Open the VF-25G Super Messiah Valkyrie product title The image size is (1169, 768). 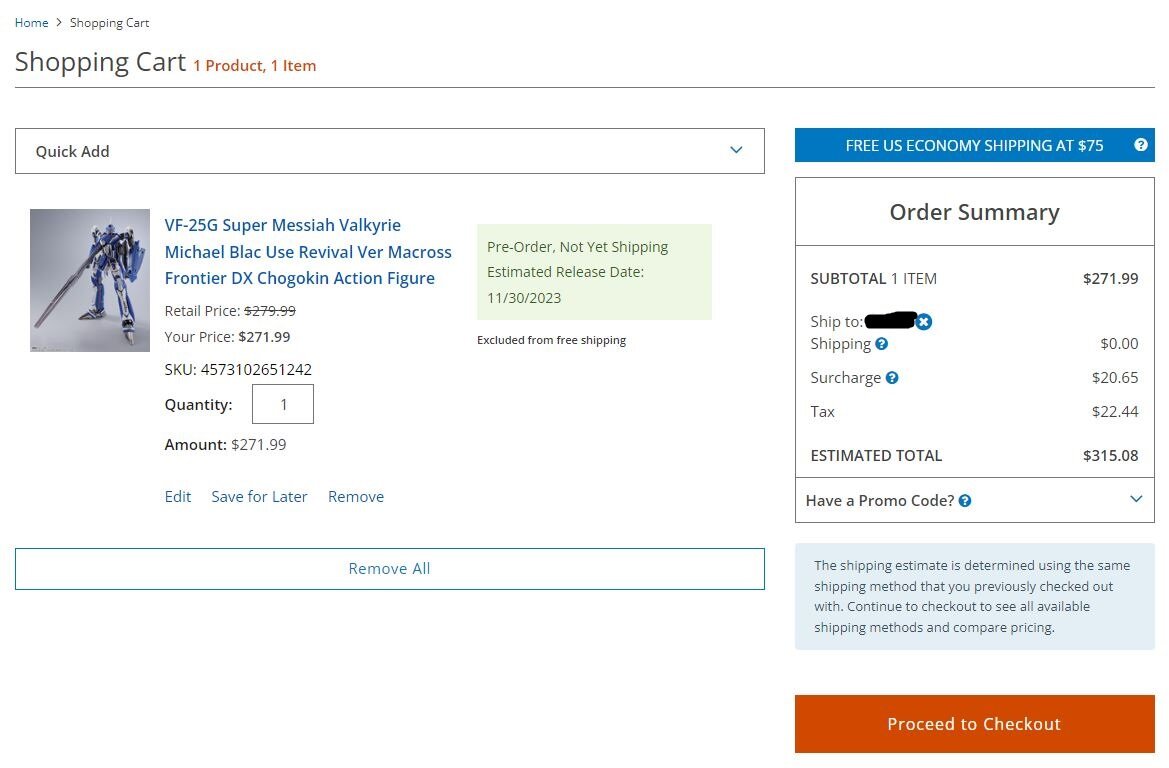(308, 251)
